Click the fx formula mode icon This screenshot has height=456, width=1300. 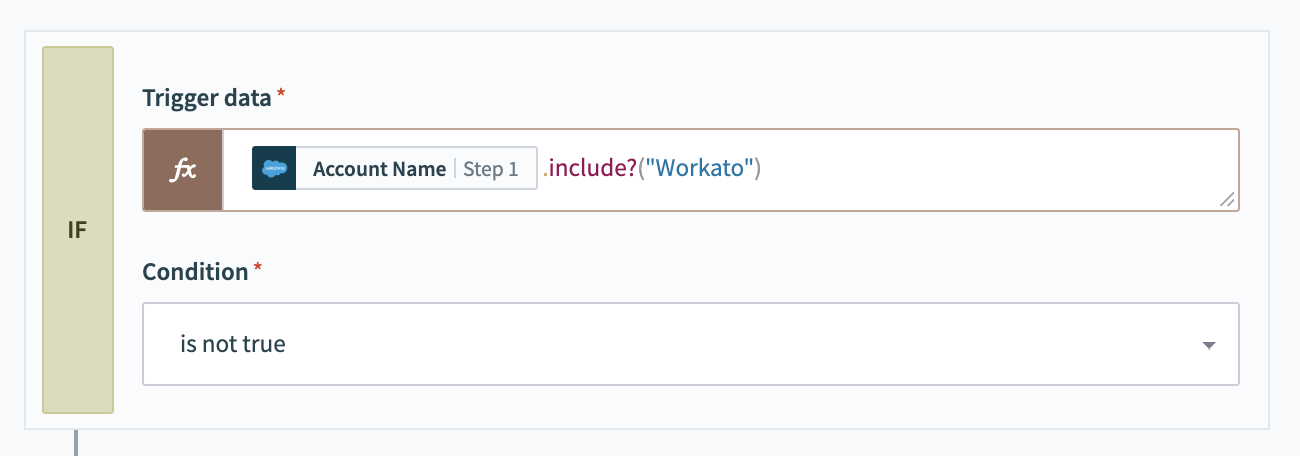tap(183, 170)
